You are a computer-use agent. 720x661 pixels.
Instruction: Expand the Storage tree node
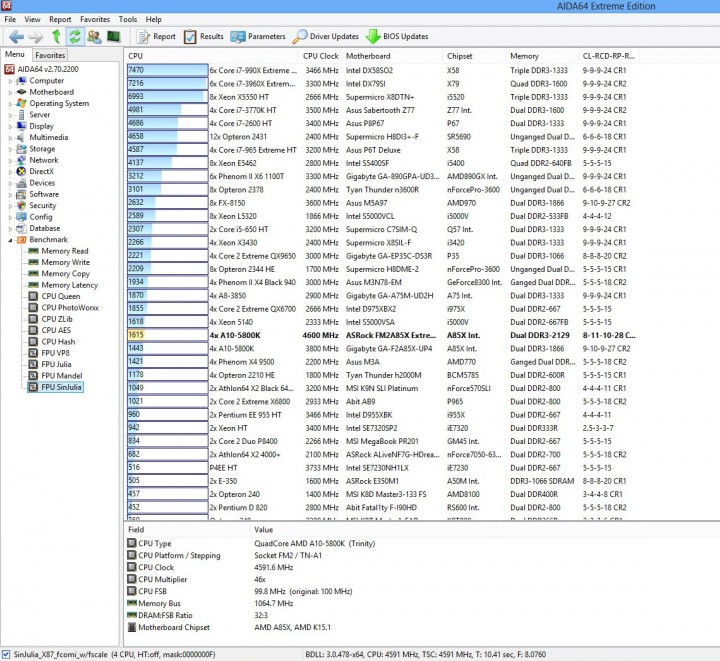(x=10, y=149)
